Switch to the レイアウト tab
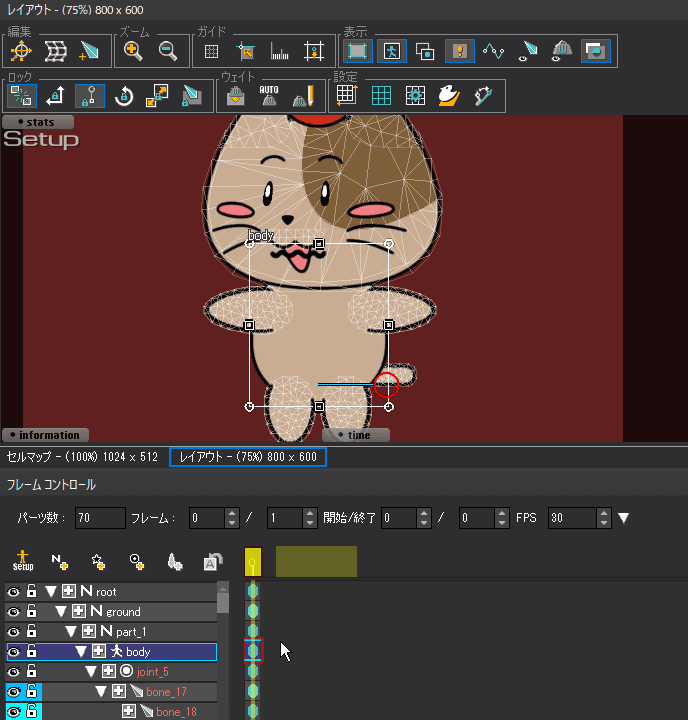688x720 pixels. click(x=248, y=457)
